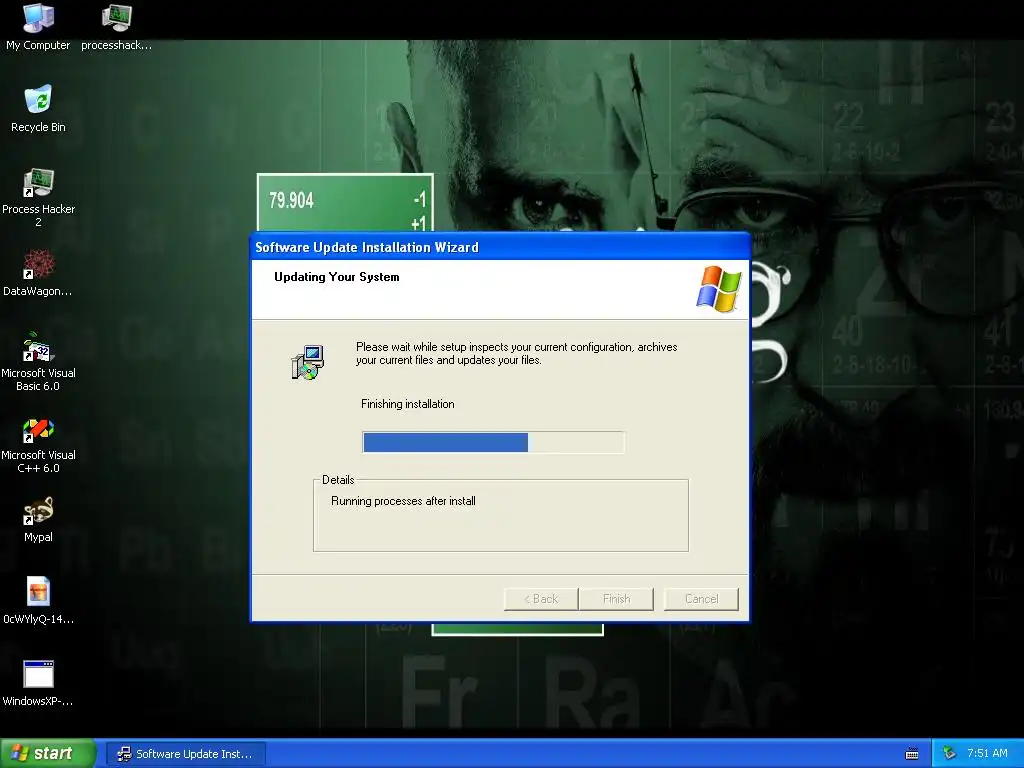Click the system tray network icon
The image size is (1024, 768).
pos(950,754)
